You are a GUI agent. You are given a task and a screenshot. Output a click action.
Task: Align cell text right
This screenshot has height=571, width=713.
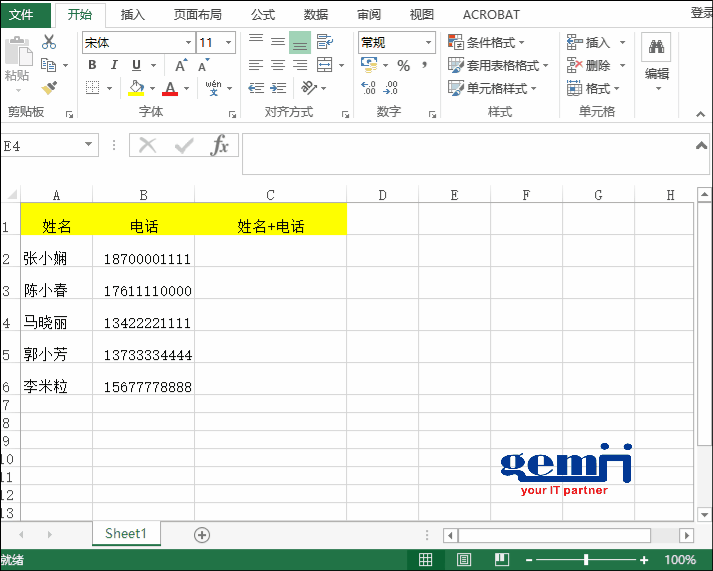(300, 65)
